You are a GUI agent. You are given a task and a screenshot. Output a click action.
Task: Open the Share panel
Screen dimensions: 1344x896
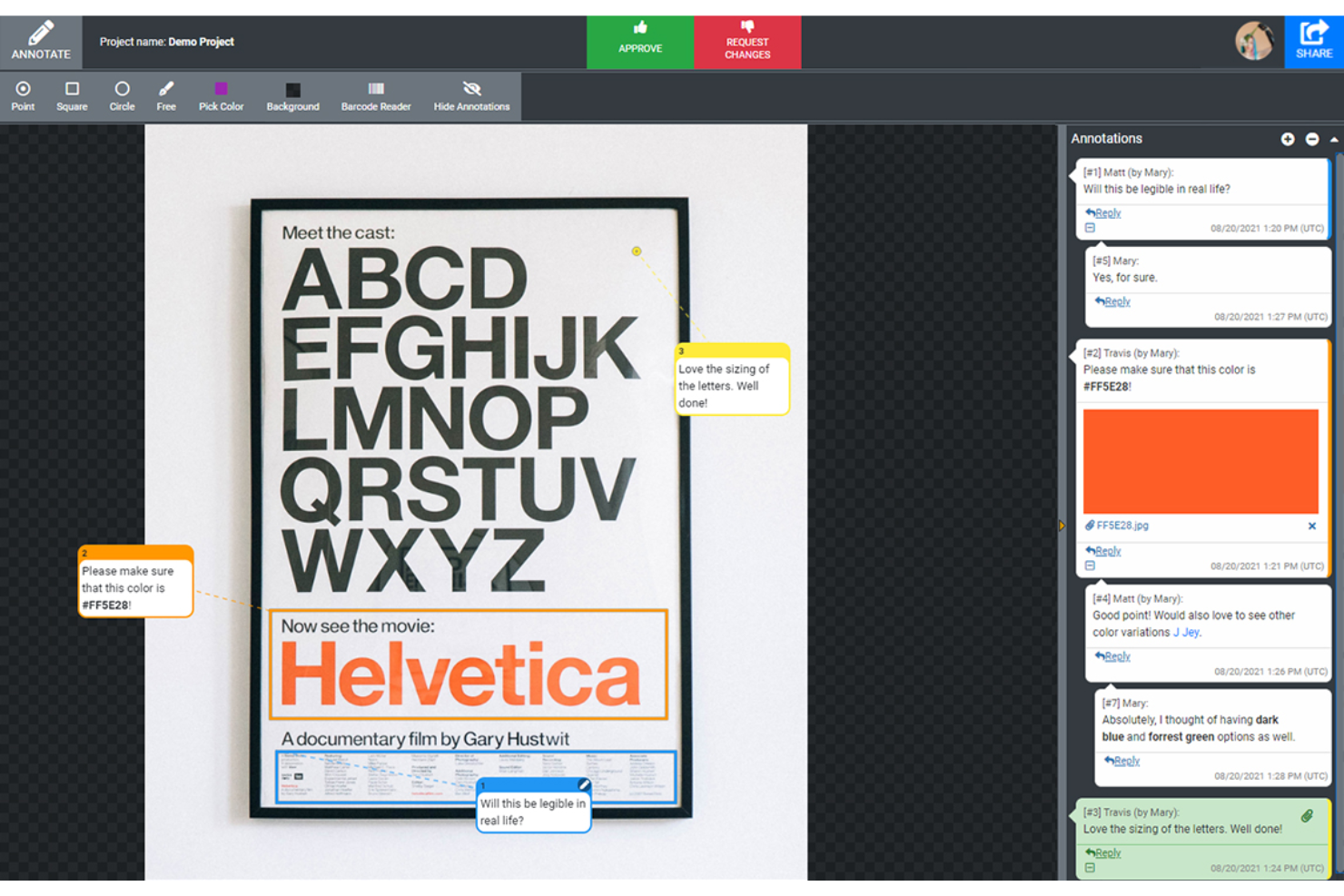(1314, 42)
